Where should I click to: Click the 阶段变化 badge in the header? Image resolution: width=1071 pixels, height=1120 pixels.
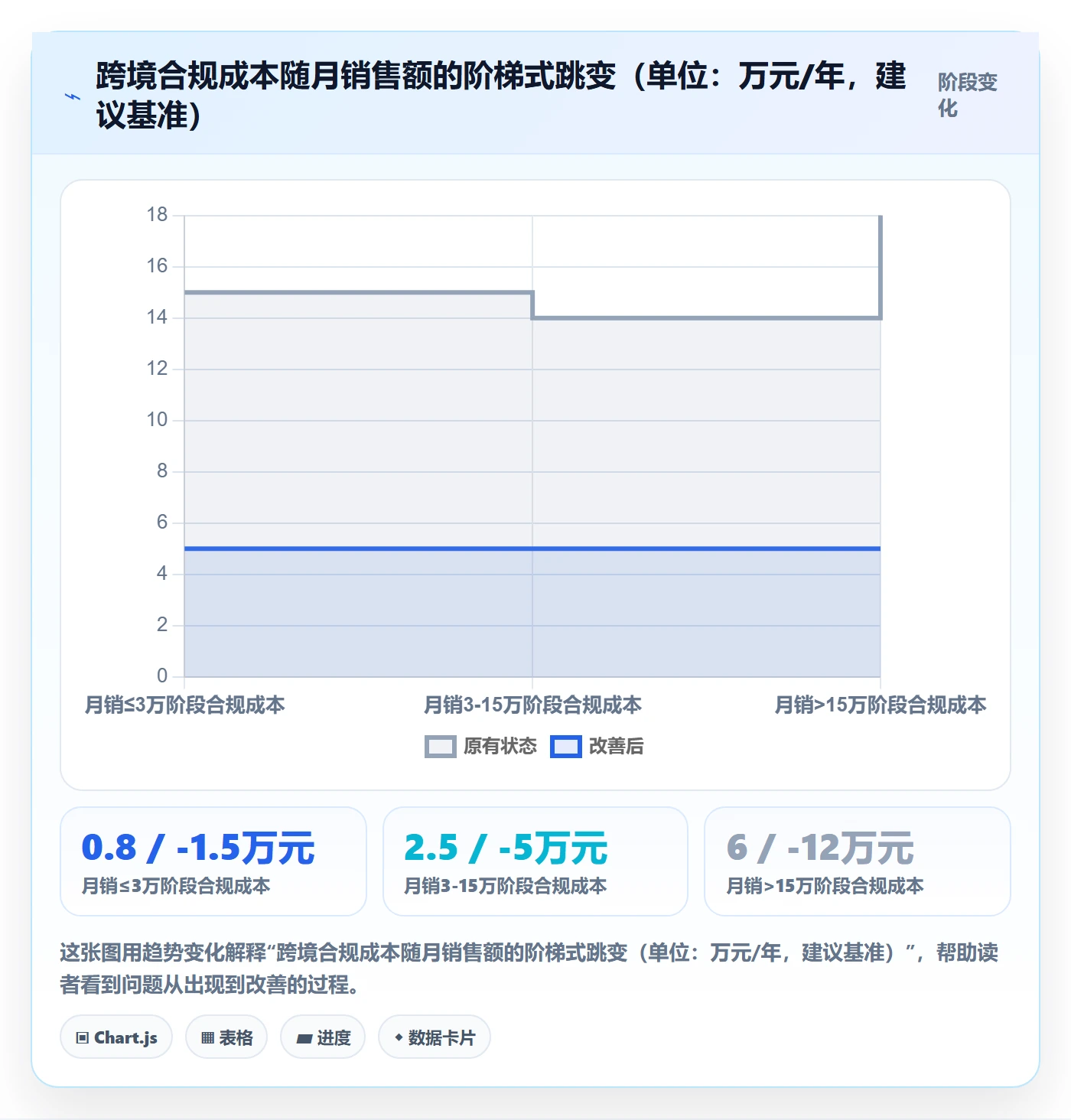point(968,95)
